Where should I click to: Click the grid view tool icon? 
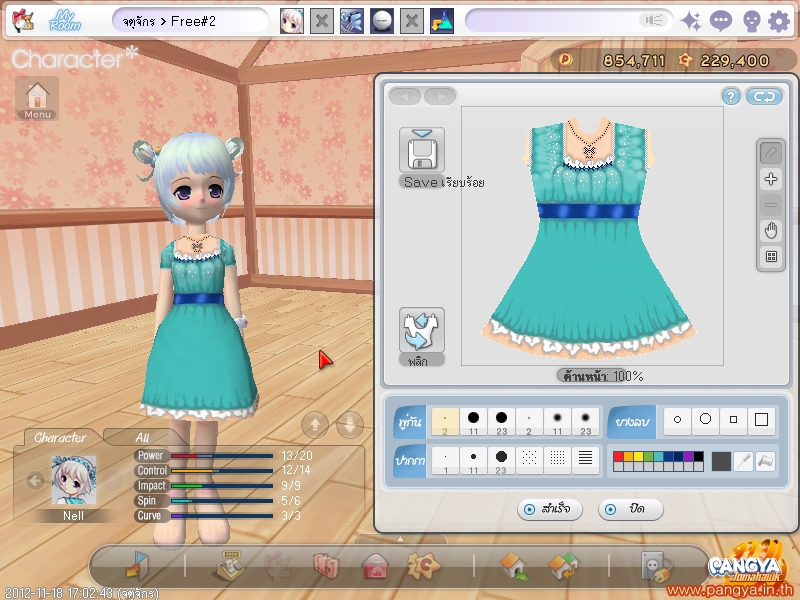(770, 257)
